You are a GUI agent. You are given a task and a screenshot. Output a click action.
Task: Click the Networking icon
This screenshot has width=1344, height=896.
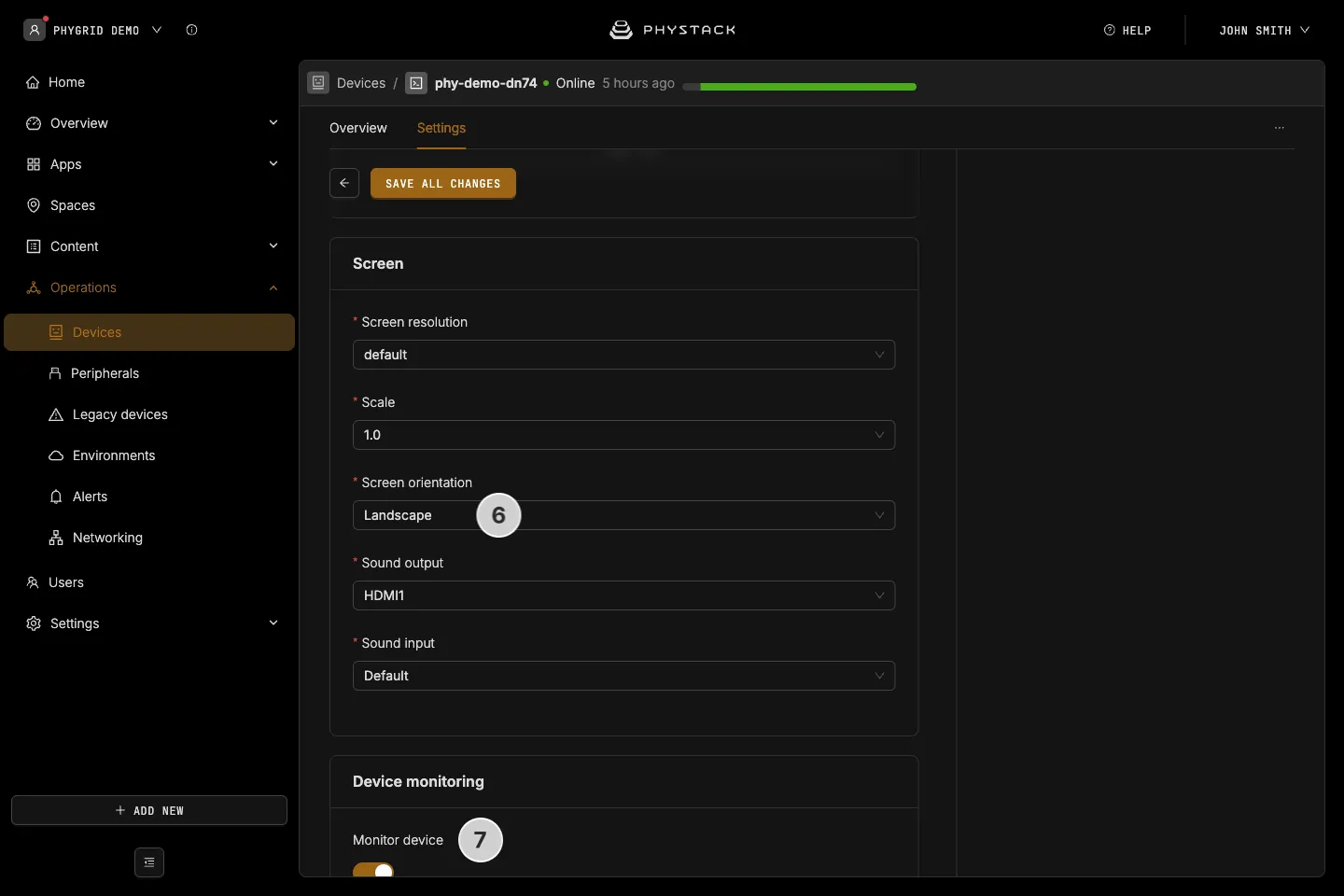[56, 538]
